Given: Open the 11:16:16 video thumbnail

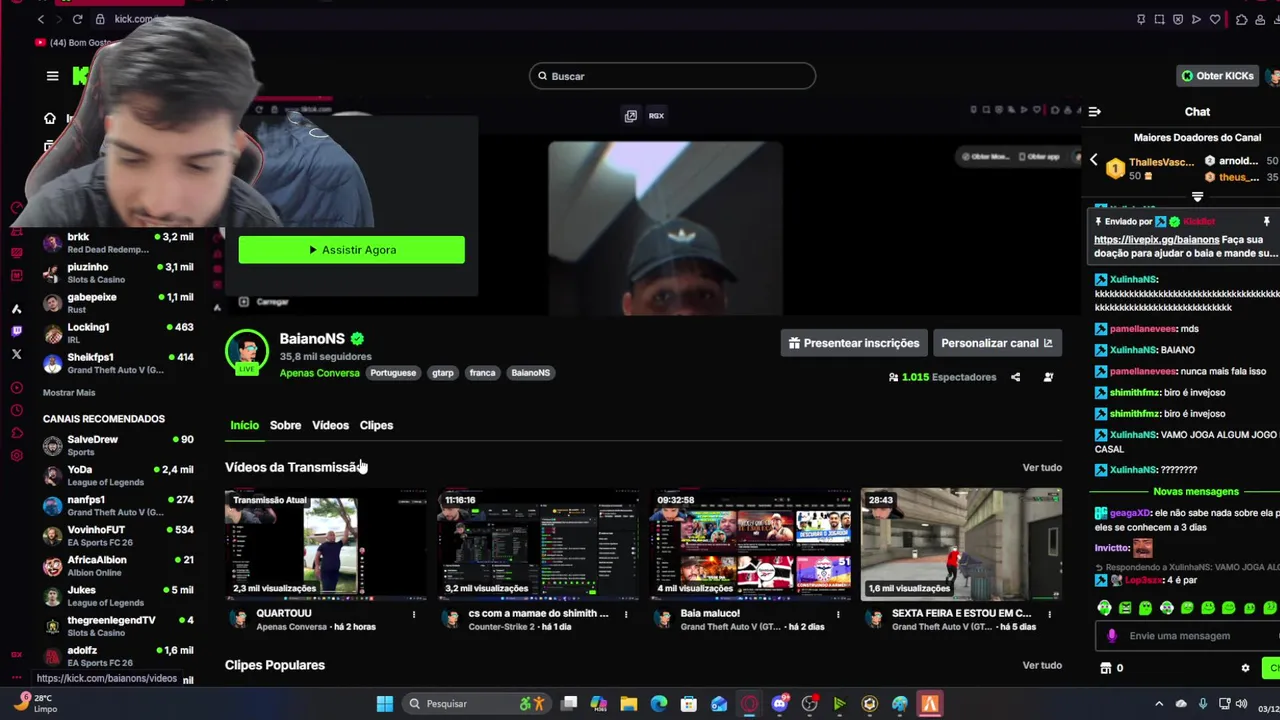Looking at the screenshot, I should pos(538,545).
